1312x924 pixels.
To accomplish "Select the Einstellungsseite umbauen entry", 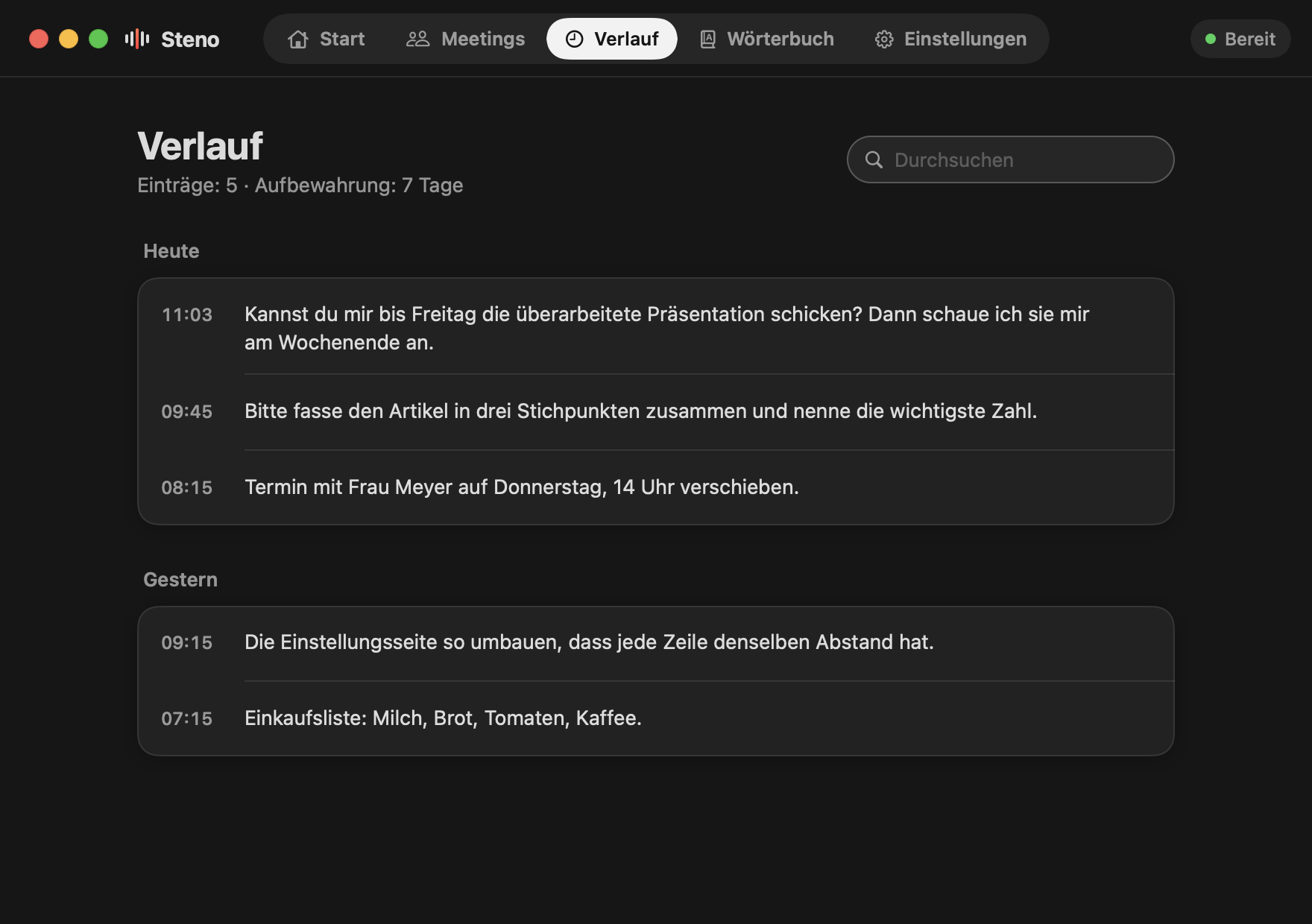I will (656, 644).
